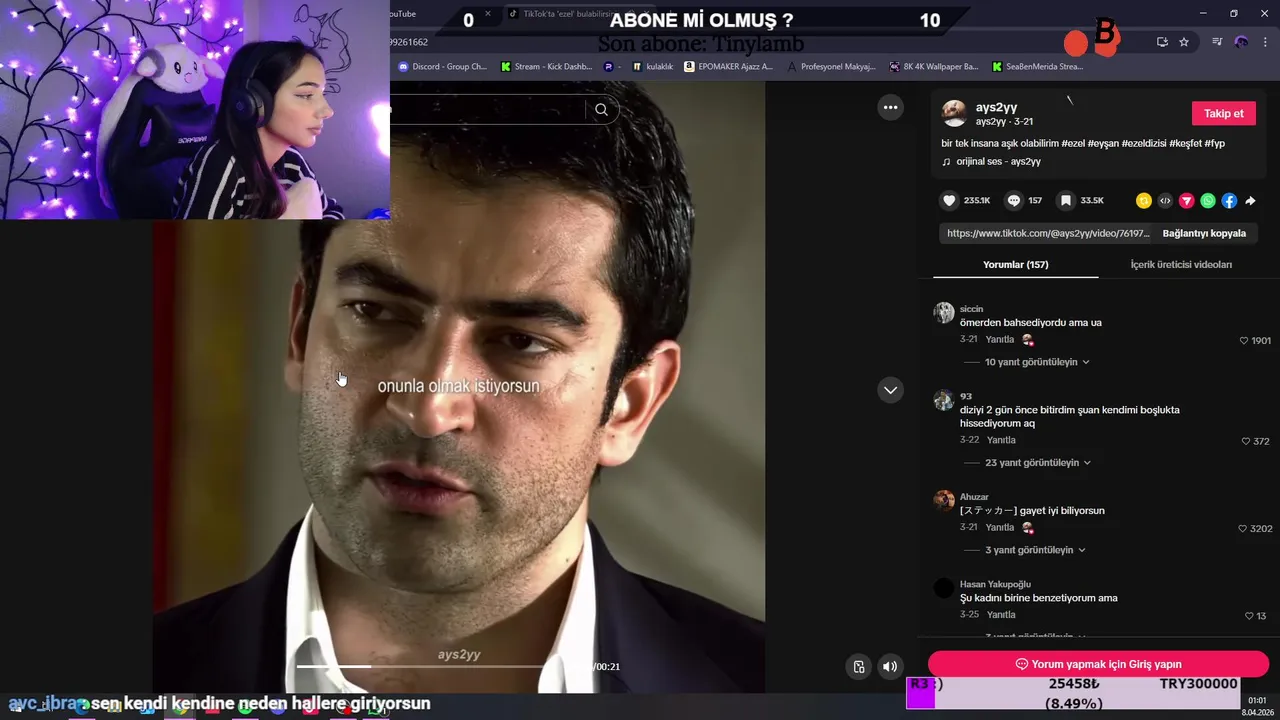The width and height of the screenshot is (1280, 720).
Task: Open ays2yy profile avatar
Action: click(x=955, y=113)
